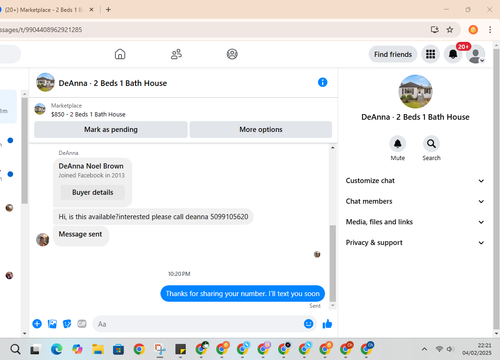
Task: Expand Chat members section
Action: [x=415, y=201]
